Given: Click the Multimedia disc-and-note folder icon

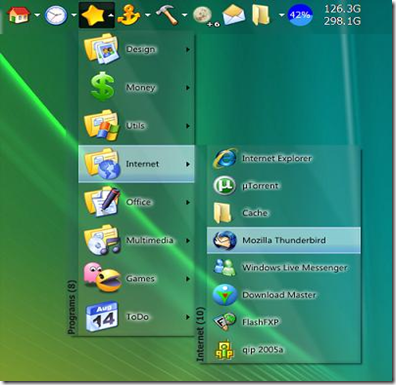Looking at the screenshot, I should (x=102, y=240).
